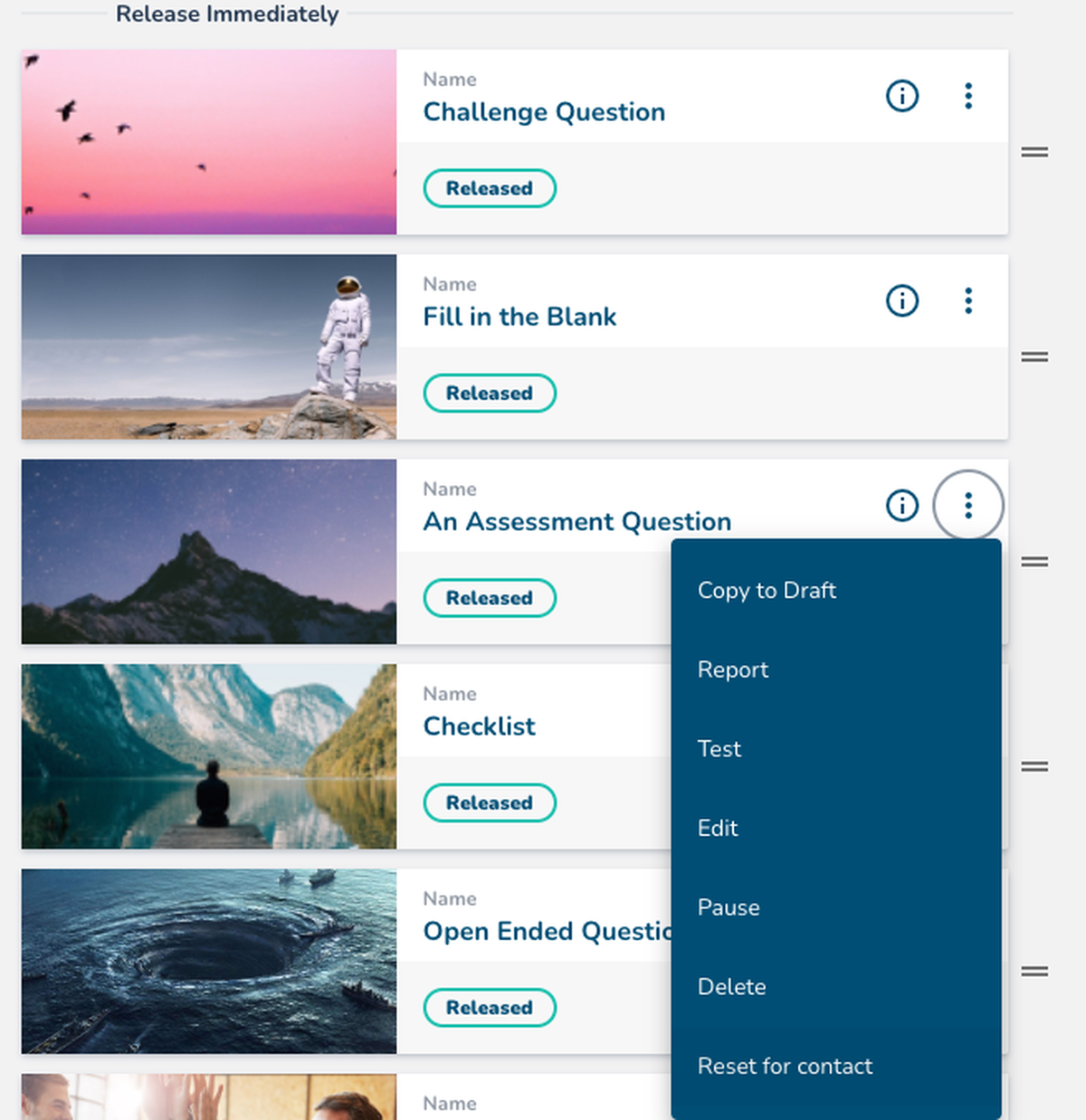Click ocean whirlpool thumbnail of Open Ended Question

pyautogui.click(x=209, y=962)
